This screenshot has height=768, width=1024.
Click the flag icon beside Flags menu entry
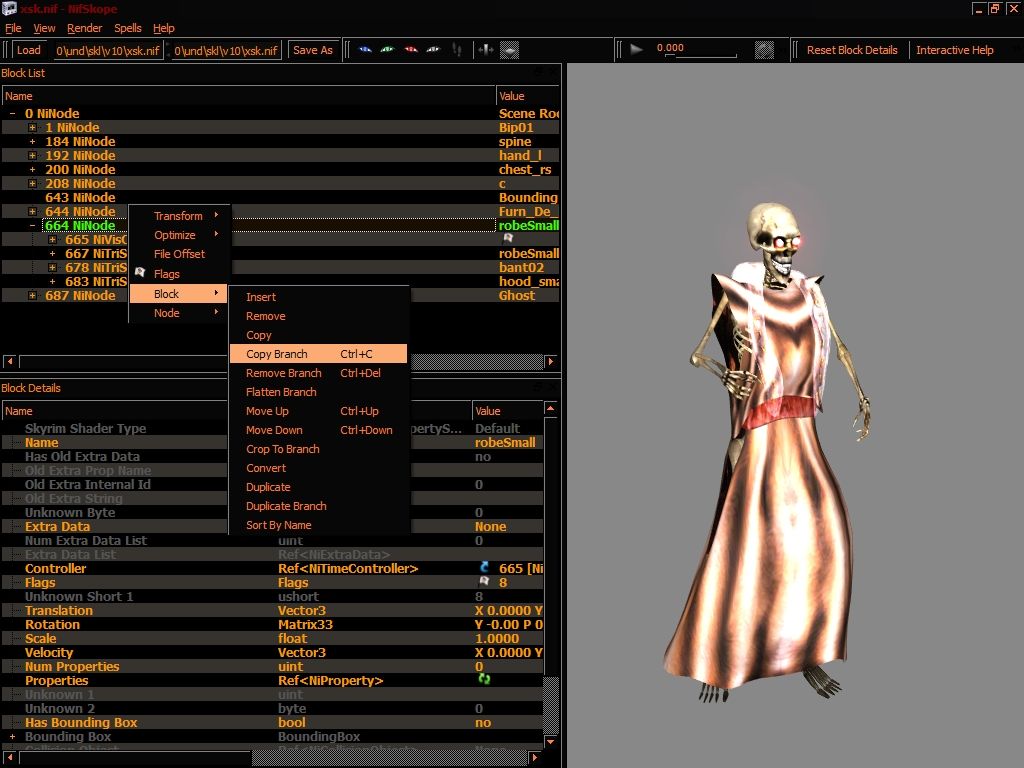coord(140,273)
